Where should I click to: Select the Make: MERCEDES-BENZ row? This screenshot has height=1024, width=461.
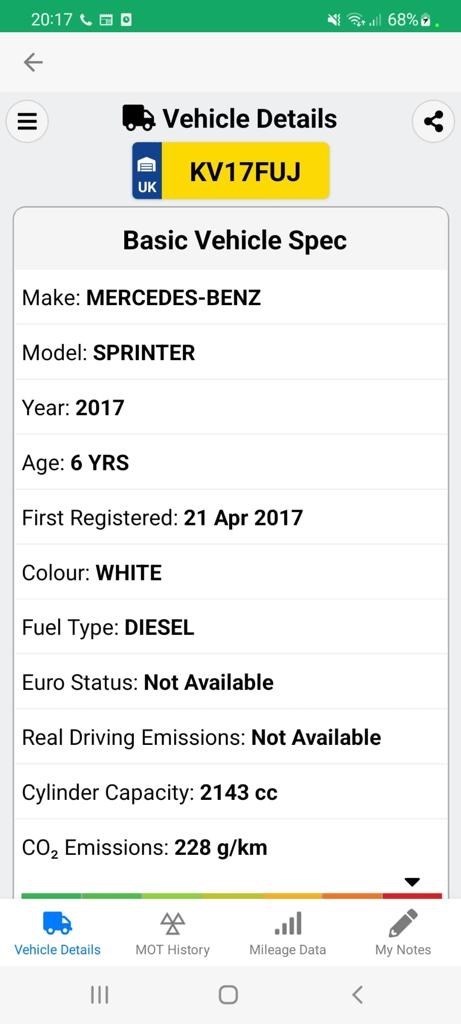[231, 297]
